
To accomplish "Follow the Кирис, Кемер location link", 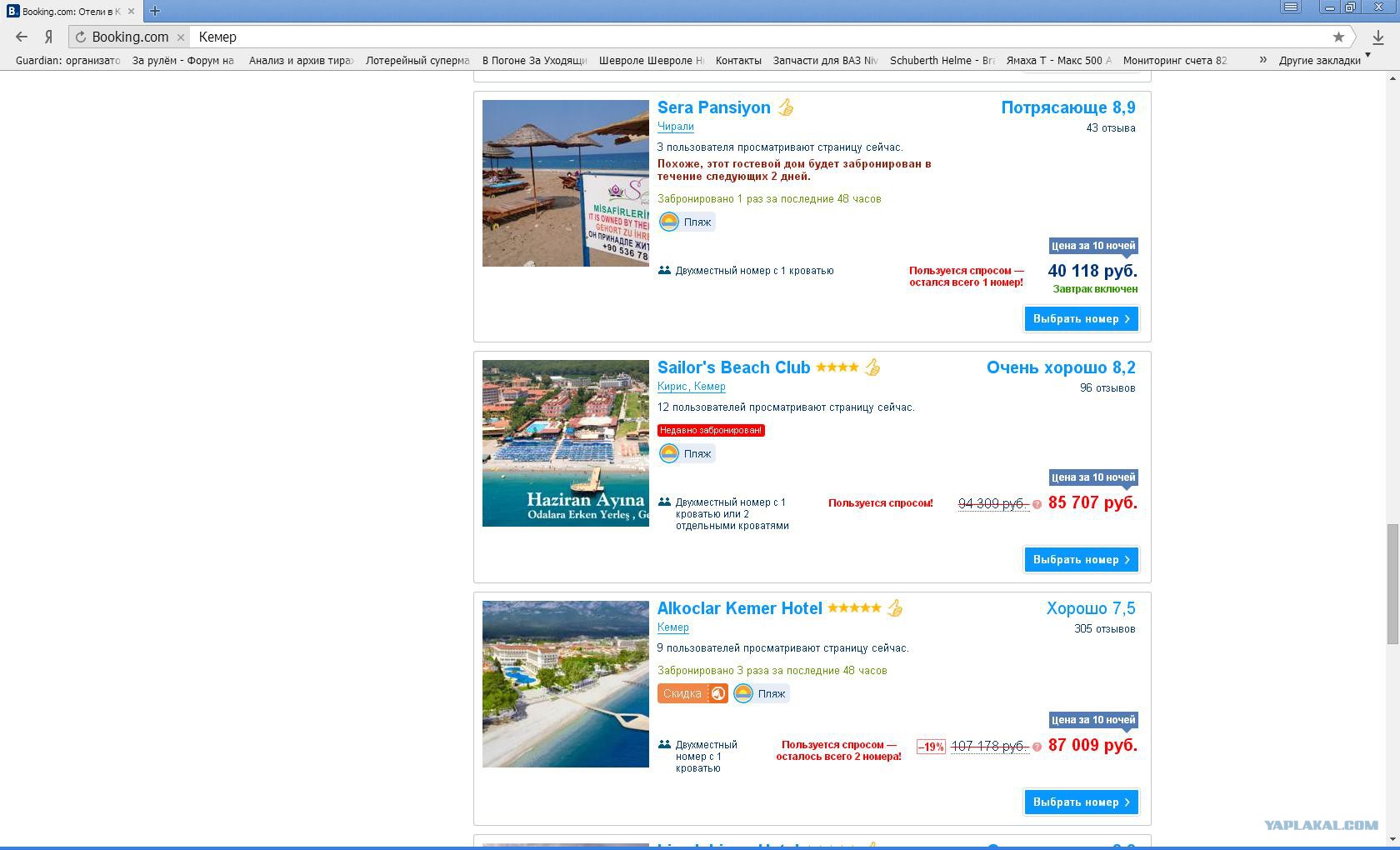I will coord(691,387).
